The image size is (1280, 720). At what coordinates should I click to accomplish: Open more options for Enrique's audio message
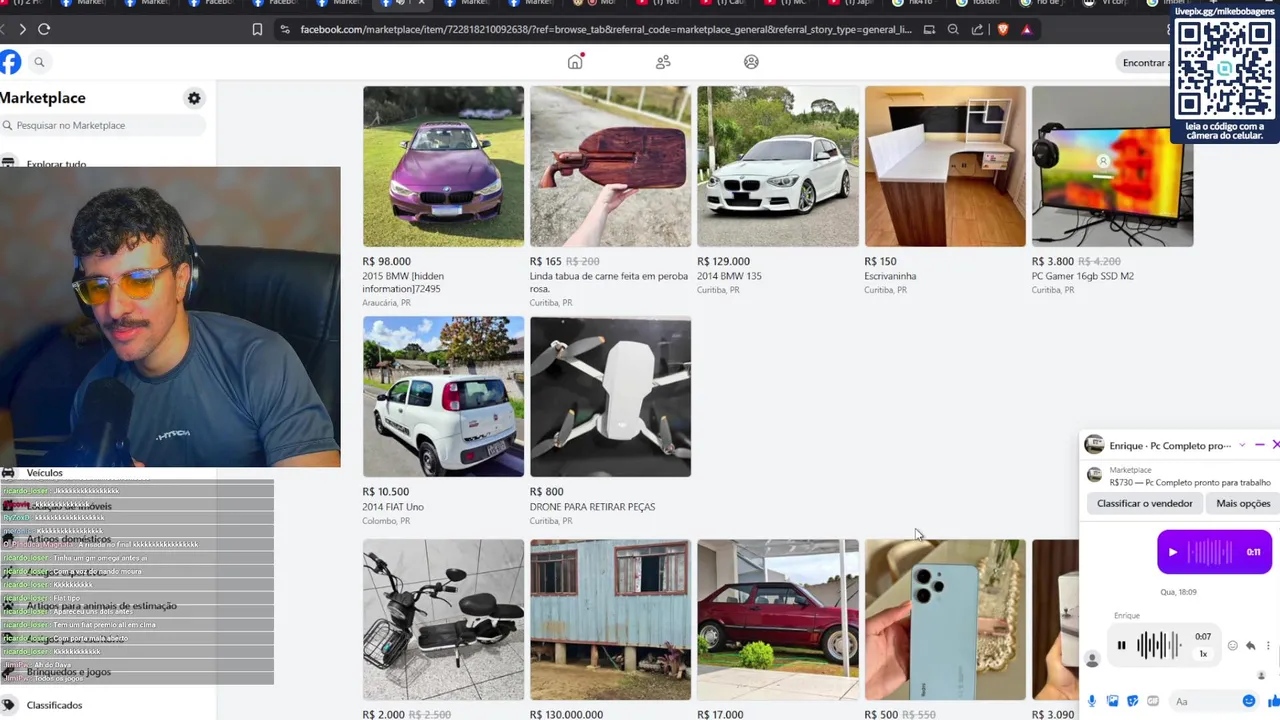[1268, 646]
